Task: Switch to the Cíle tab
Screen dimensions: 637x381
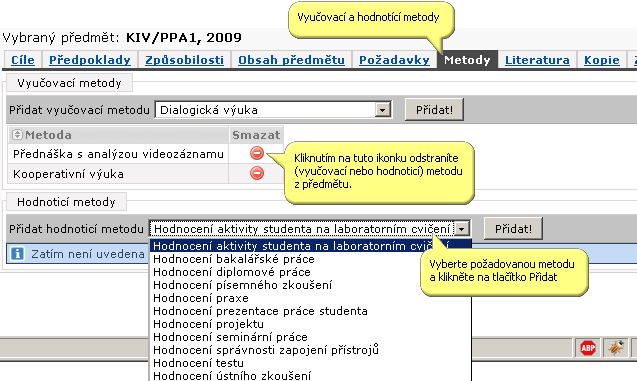Action: point(23,60)
